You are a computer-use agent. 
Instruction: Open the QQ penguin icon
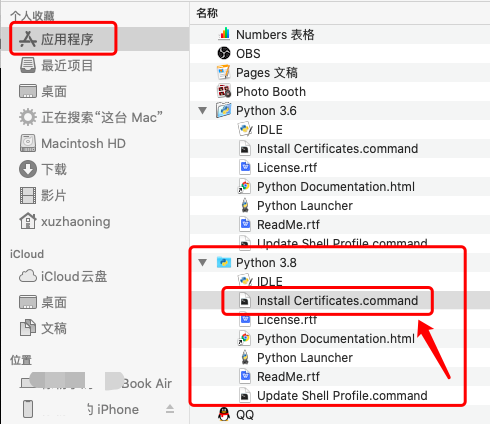click(224, 414)
